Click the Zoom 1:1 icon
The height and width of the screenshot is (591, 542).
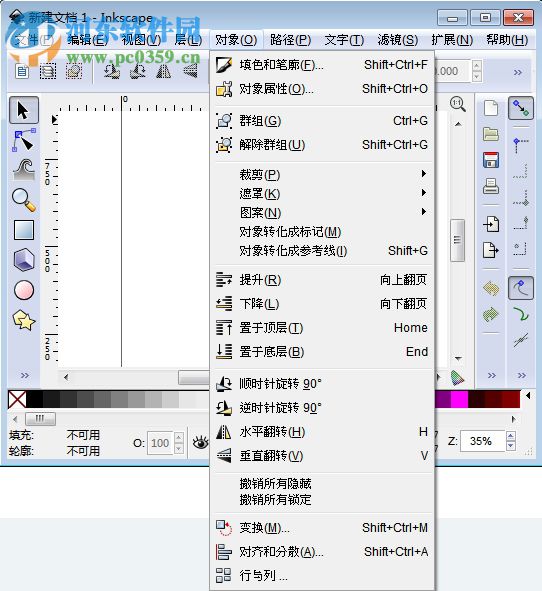[x=458, y=104]
